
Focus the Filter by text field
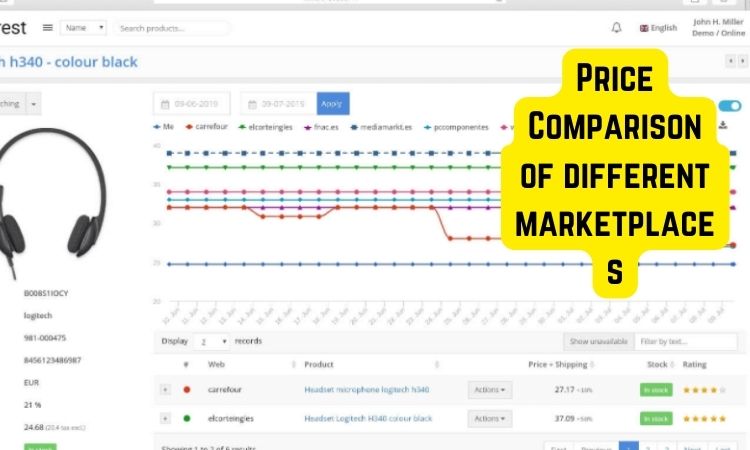[x=685, y=341]
